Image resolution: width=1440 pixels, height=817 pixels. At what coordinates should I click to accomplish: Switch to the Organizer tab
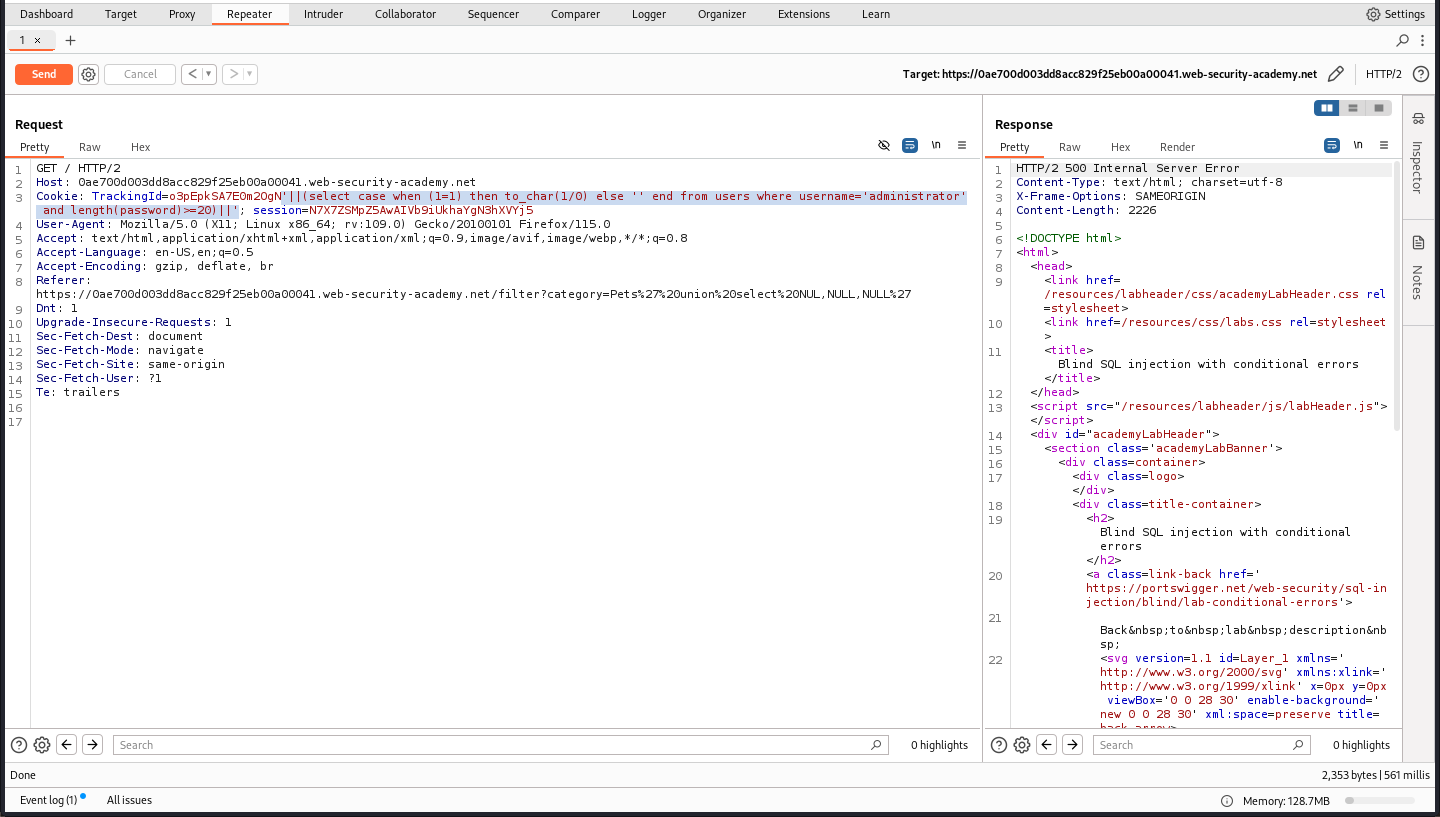[x=722, y=14]
